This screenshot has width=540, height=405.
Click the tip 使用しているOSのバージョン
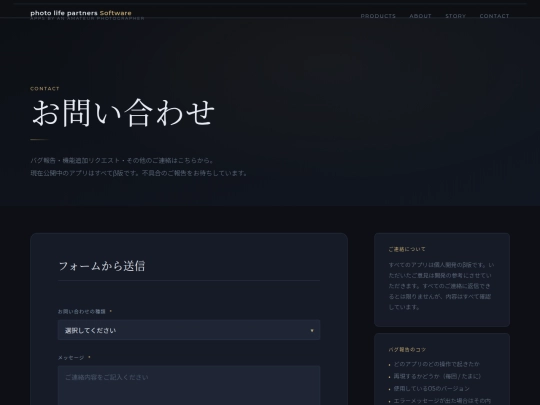[x=431, y=388]
